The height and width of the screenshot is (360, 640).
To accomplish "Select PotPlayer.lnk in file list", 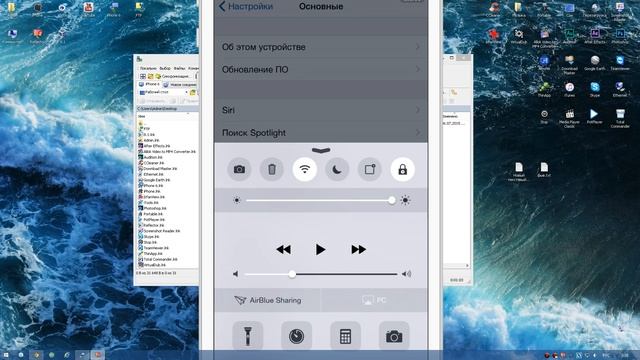I will pyautogui.click(x=151, y=220).
